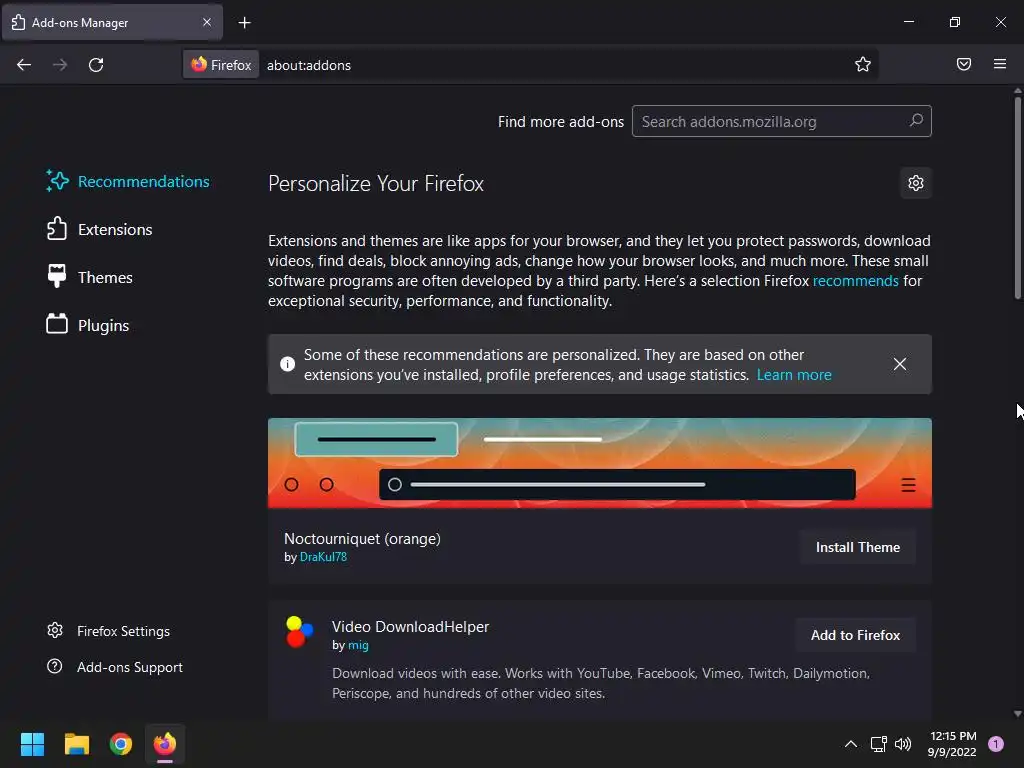Open File Explorer from the taskbar
Image resolution: width=1024 pixels, height=768 pixels.
(76, 744)
